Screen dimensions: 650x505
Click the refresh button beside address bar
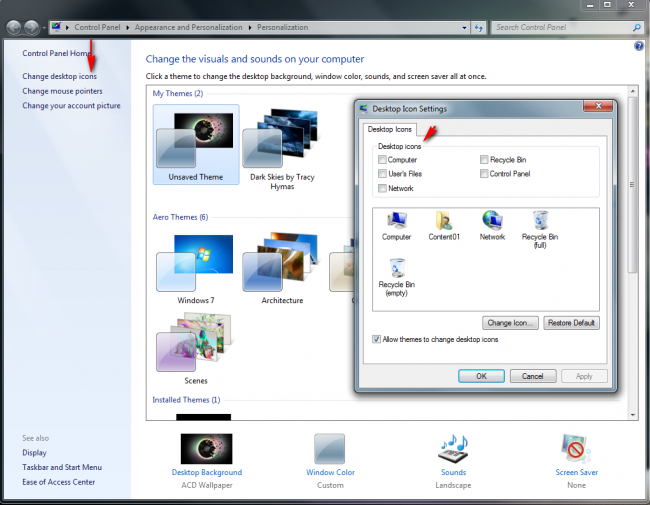[479, 28]
